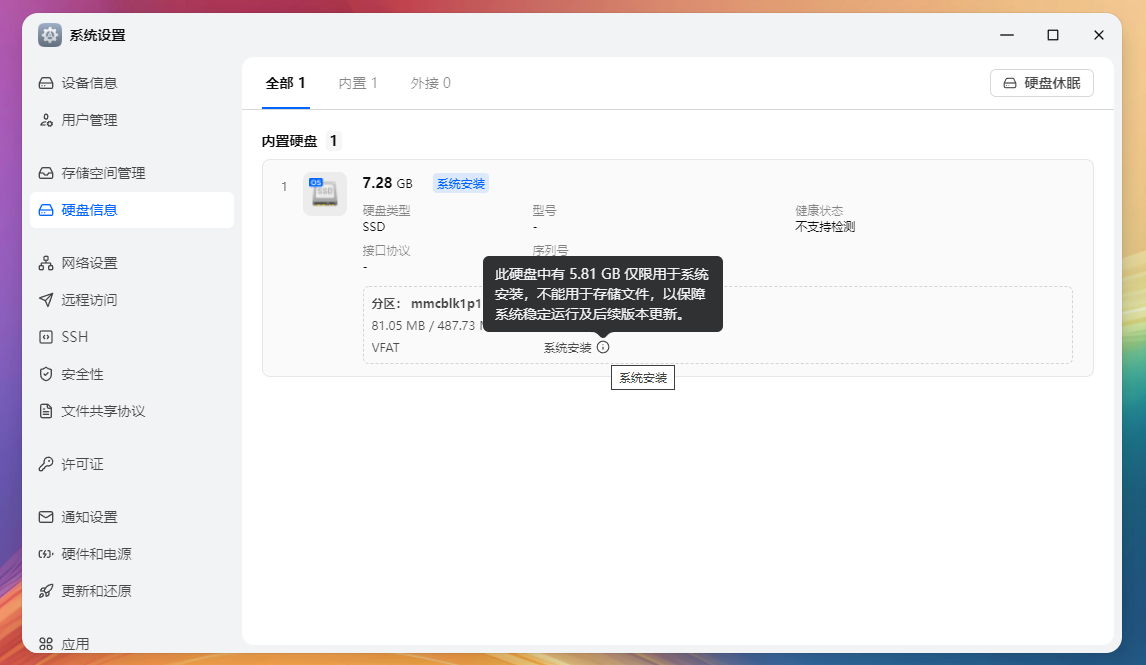The image size is (1146, 665).
Task: Click the info icon beside 系统安装
Action: click(x=603, y=347)
